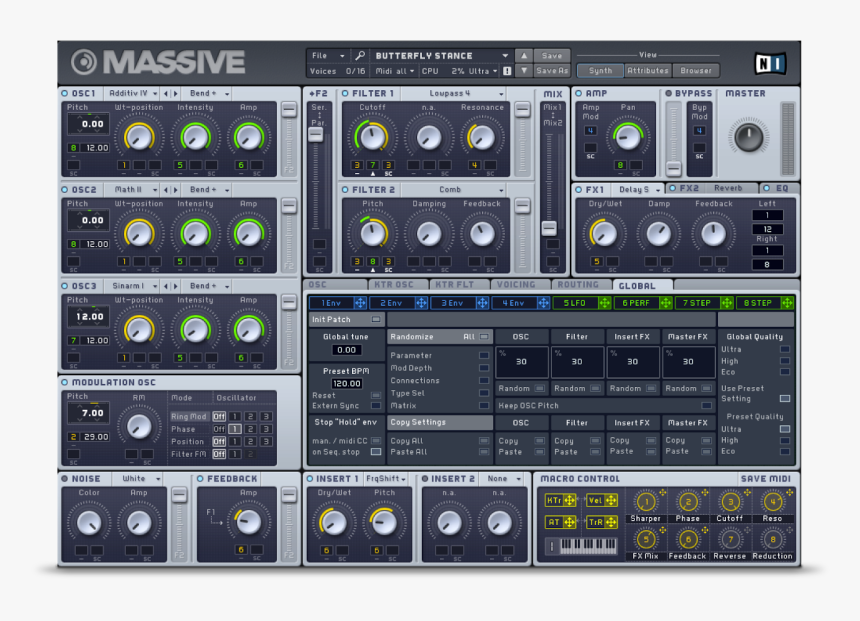
Task: Open FX1 Delay S effect dropdown
Action: click(638, 189)
